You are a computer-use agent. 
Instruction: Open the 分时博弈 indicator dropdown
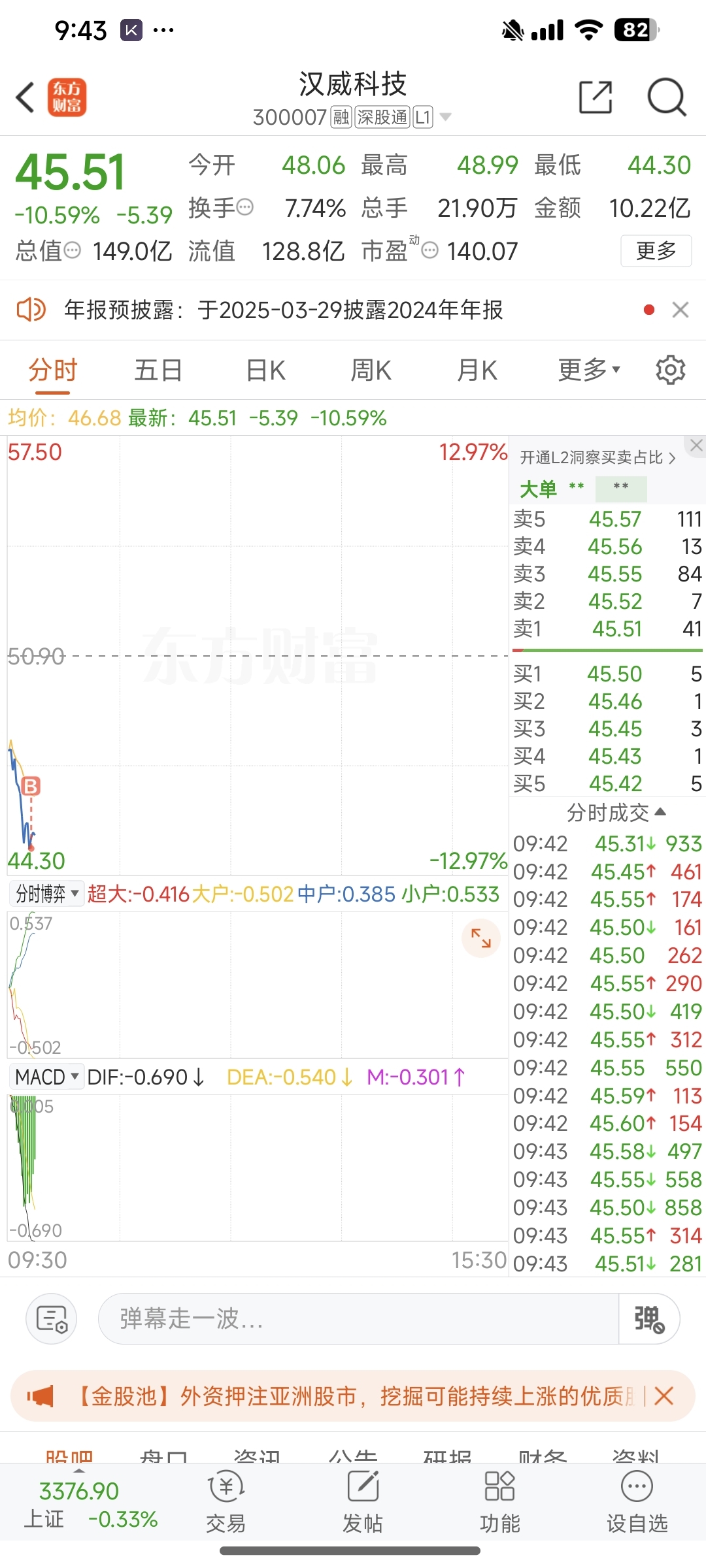[47, 894]
